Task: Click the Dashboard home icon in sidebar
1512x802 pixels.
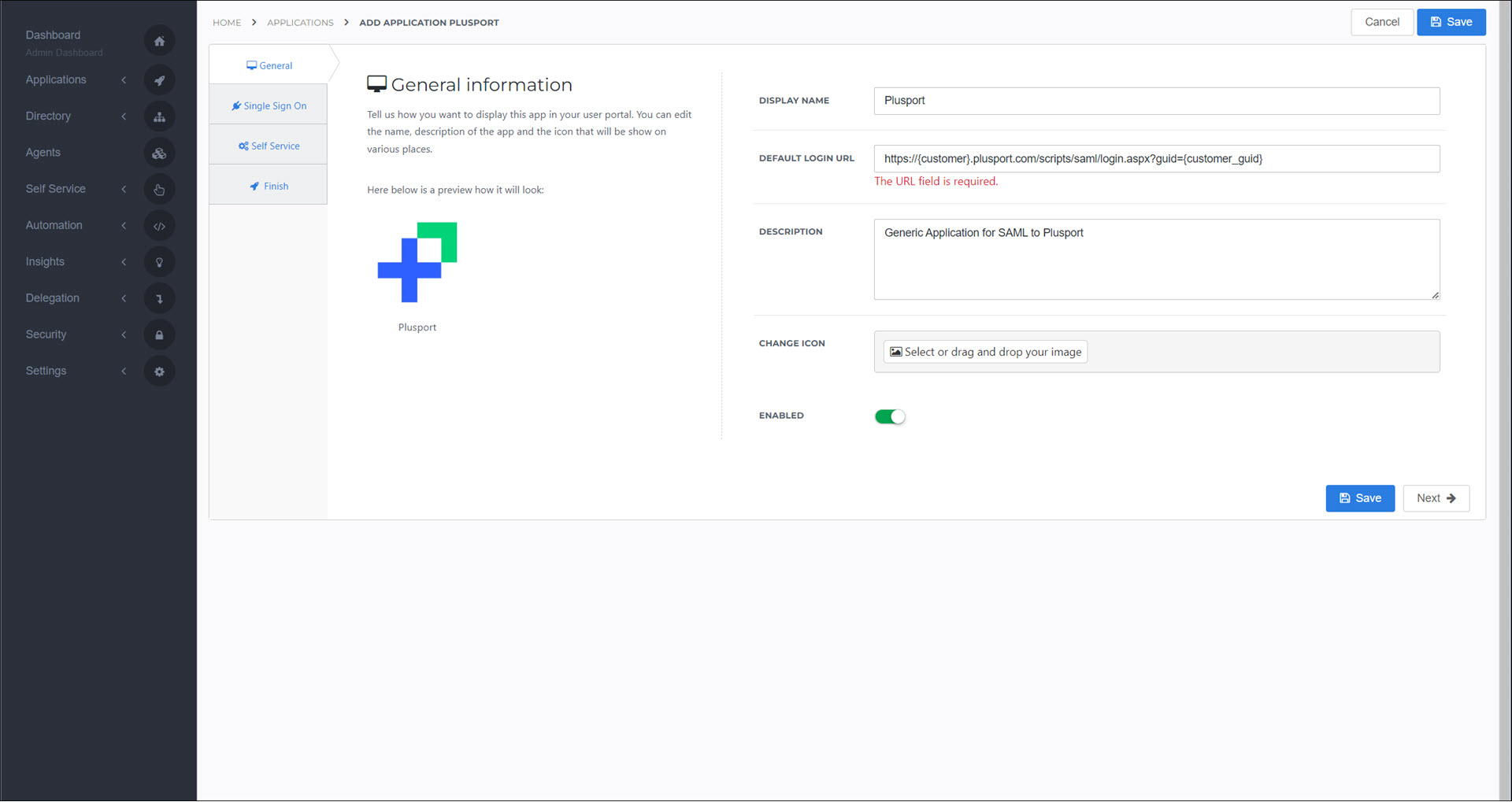Action: point(159,41)
